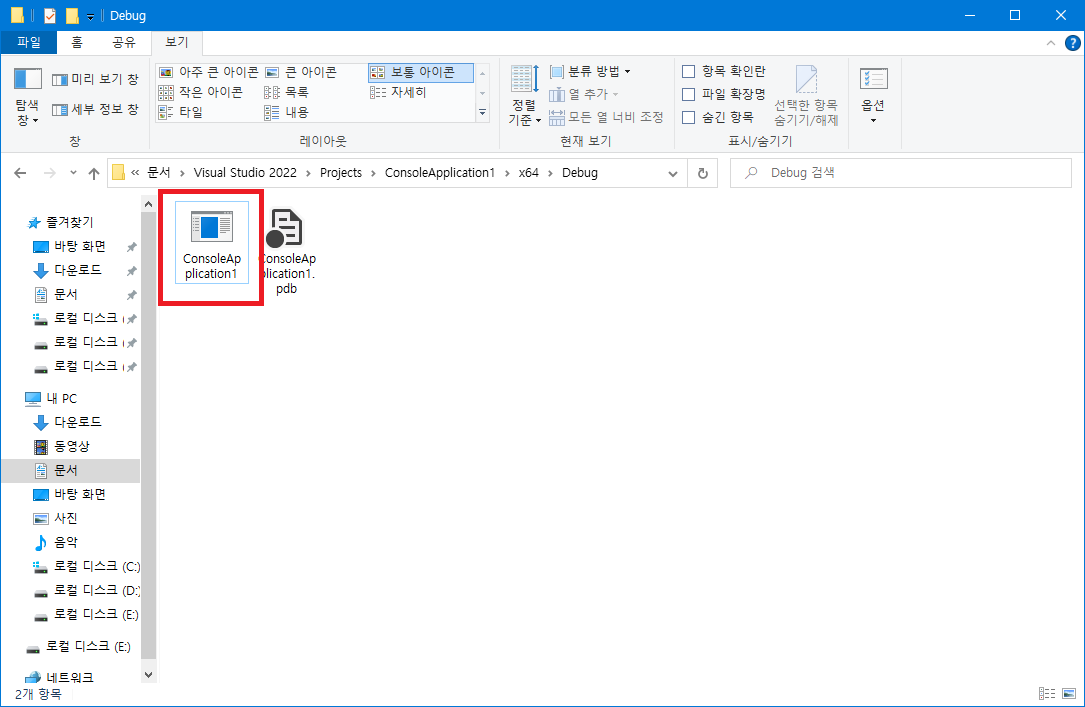Open 동영상 under 내 PC
1085x707 pixels.
[71, 446]
